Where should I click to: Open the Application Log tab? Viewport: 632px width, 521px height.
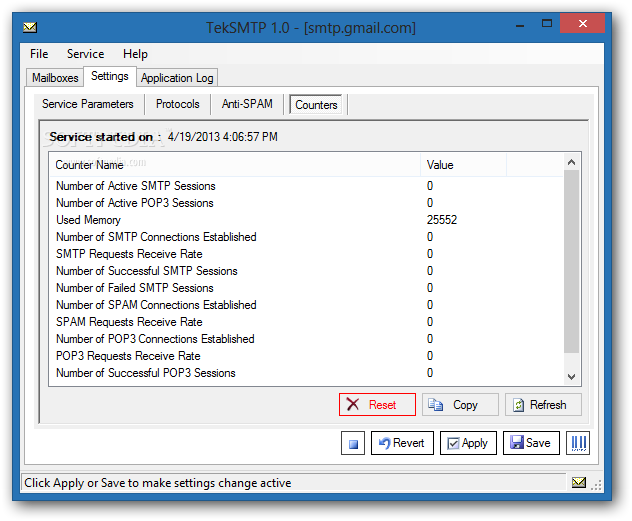[177, 78]
